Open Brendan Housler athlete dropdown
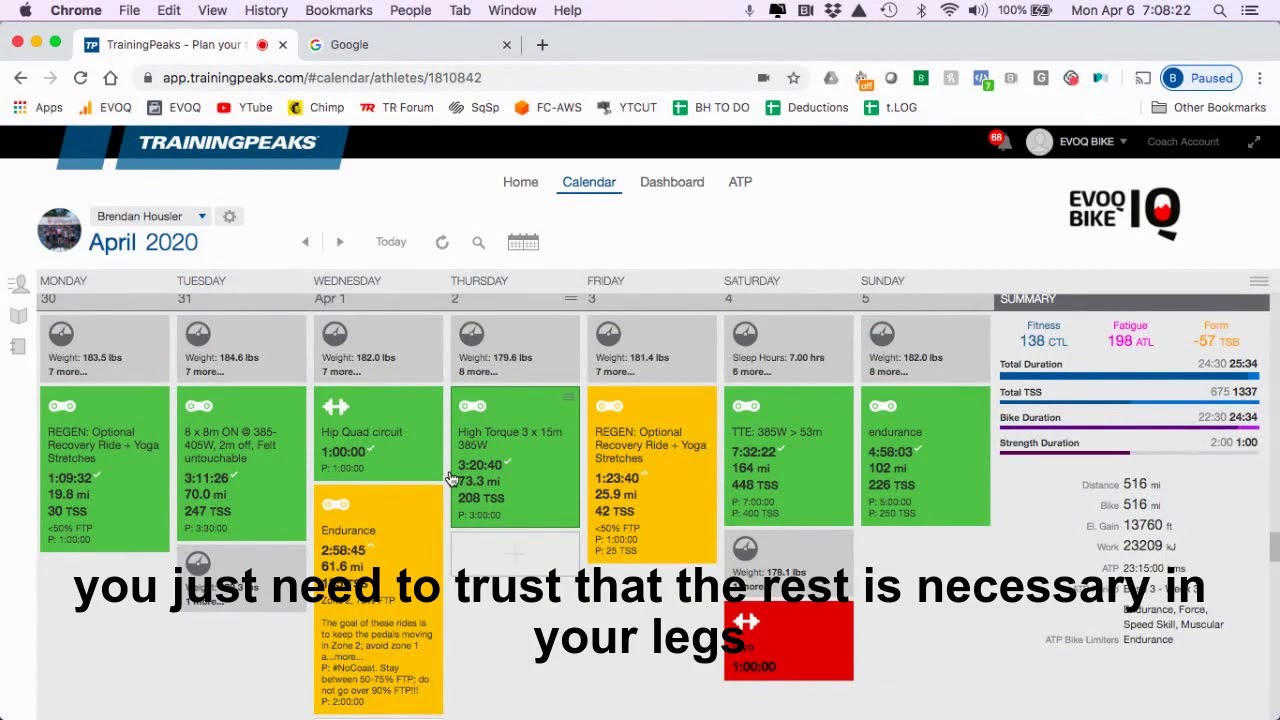The height and width of the screenshot is (720, 1280). coord(150,216)
